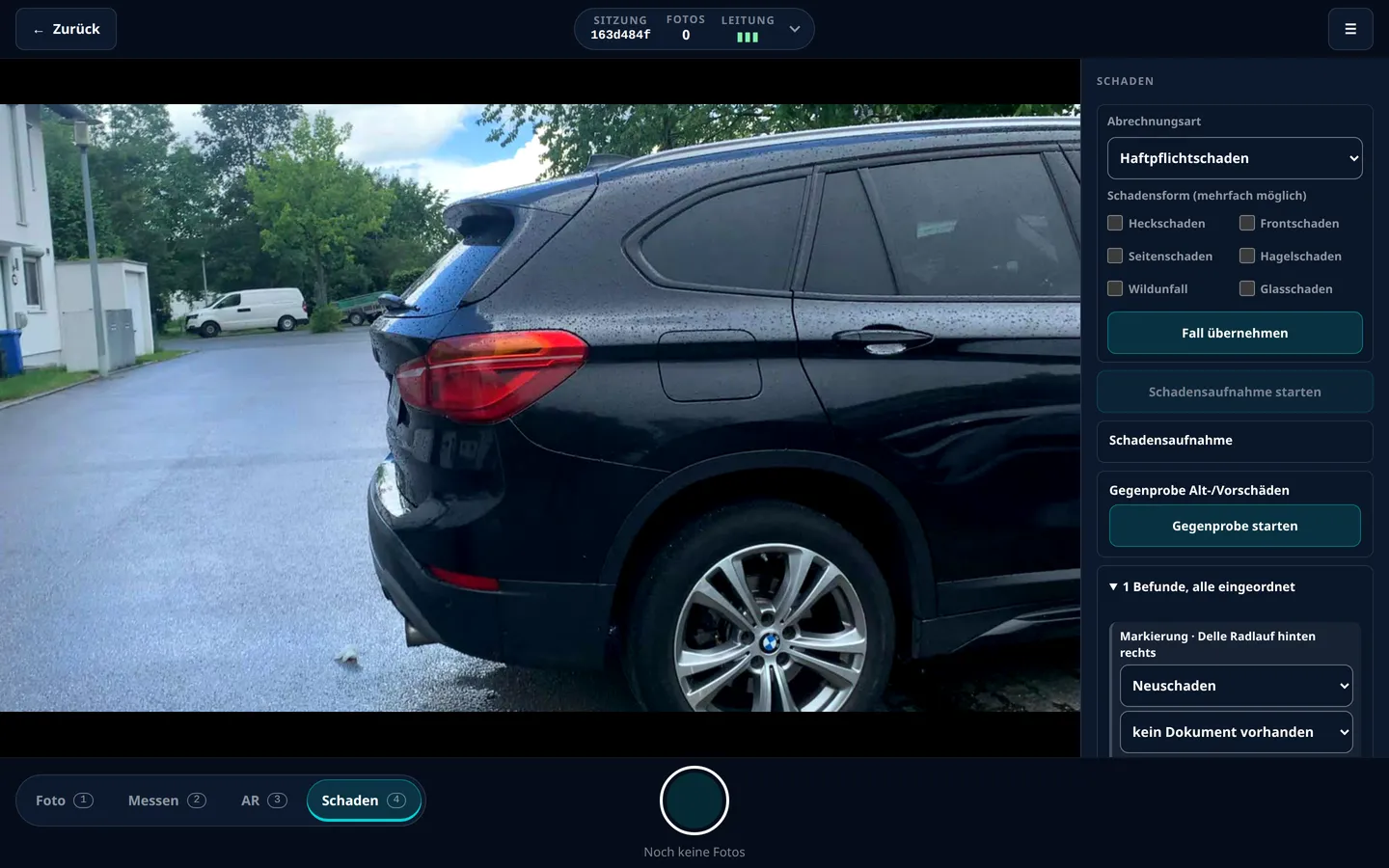Image resolution: width=1389 pixels, height=868 pixels.
Task: Enable the Hagelschaden checkbox
Action: pos(1247,256)
